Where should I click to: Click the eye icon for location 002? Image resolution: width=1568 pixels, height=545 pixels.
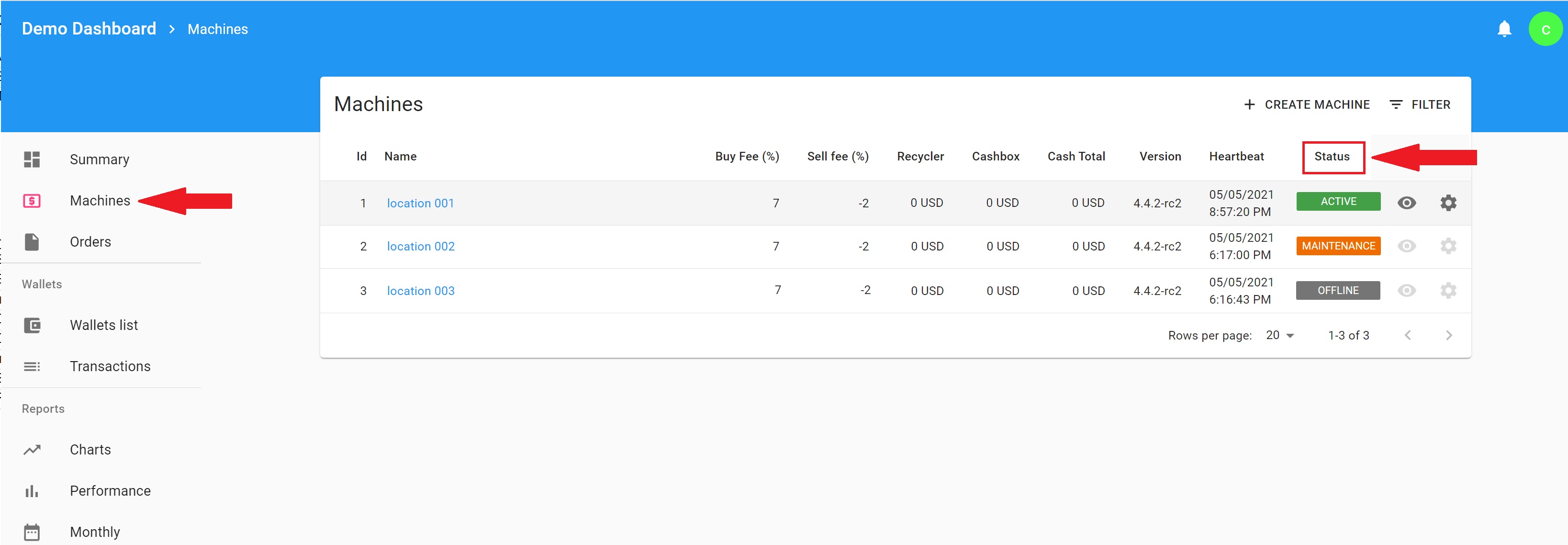[1406, 246]
